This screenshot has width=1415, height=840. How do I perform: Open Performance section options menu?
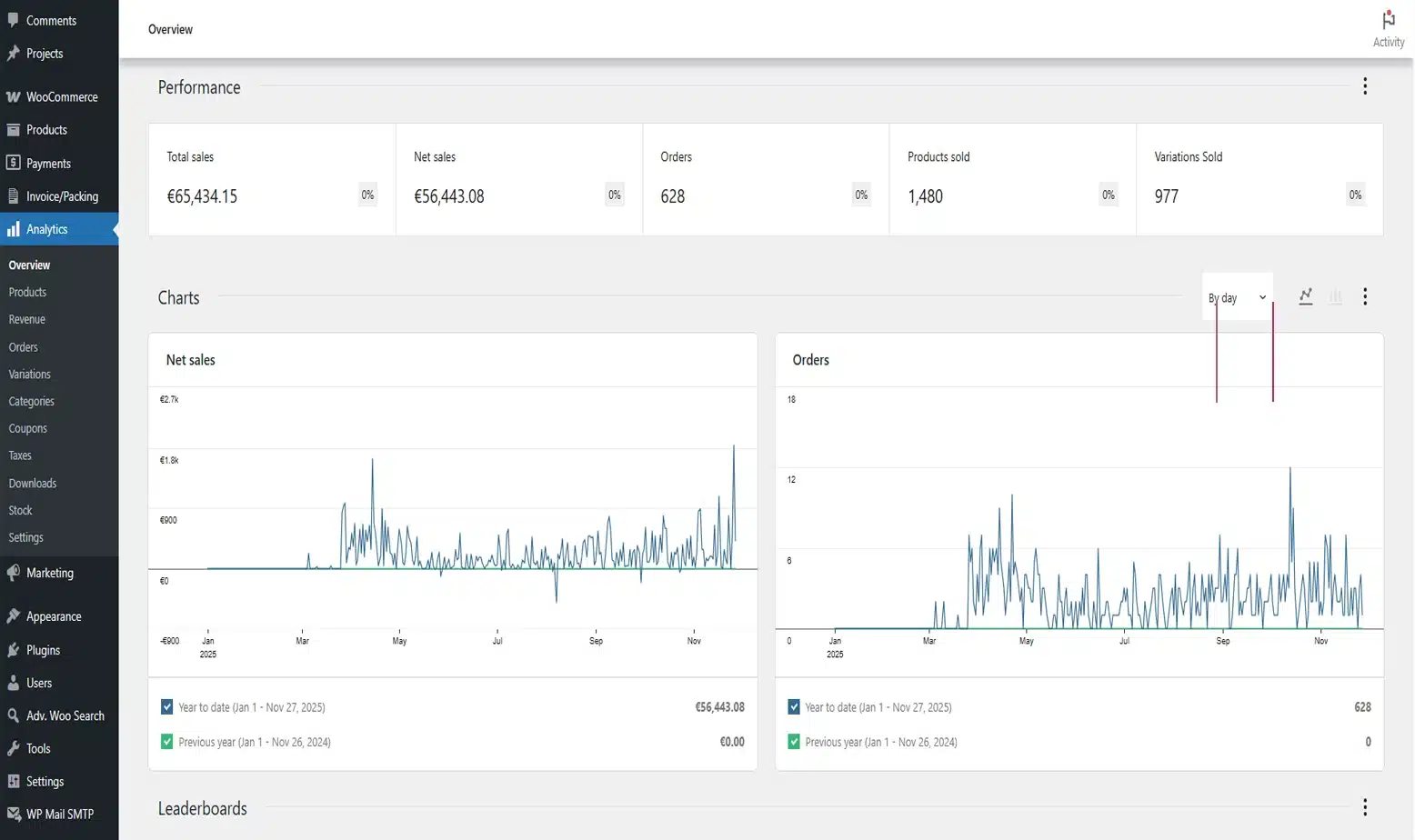coord(1364,86)
